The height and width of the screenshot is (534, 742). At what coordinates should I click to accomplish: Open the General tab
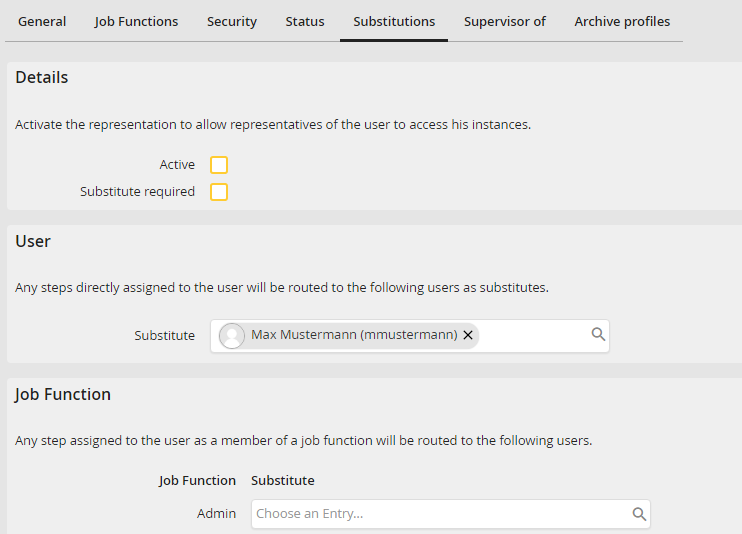point(42,22)
